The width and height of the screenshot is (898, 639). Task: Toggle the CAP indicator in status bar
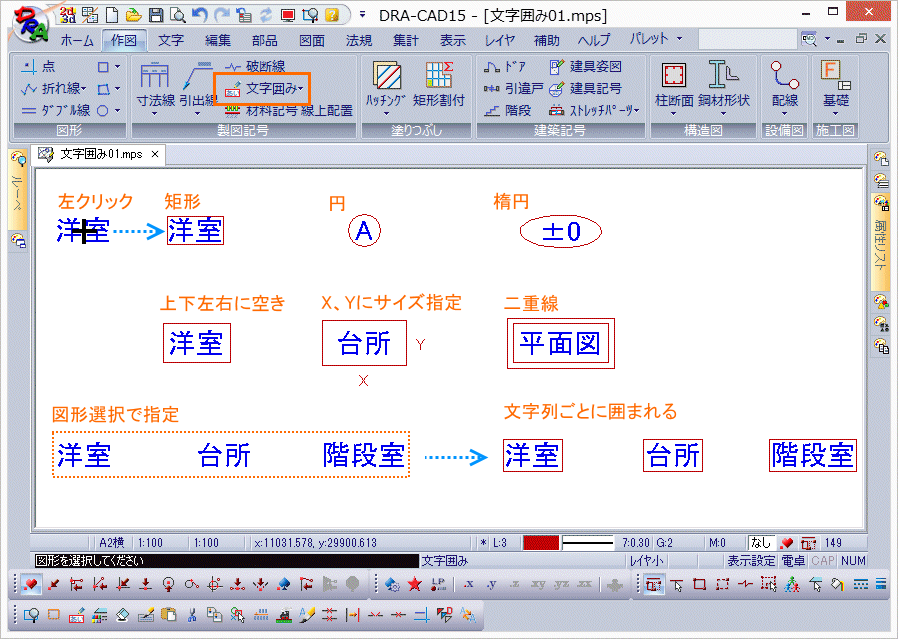[823, 561]
